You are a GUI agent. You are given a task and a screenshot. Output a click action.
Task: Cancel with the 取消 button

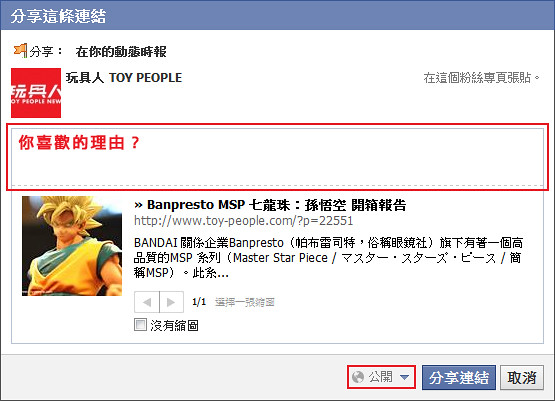522,378
